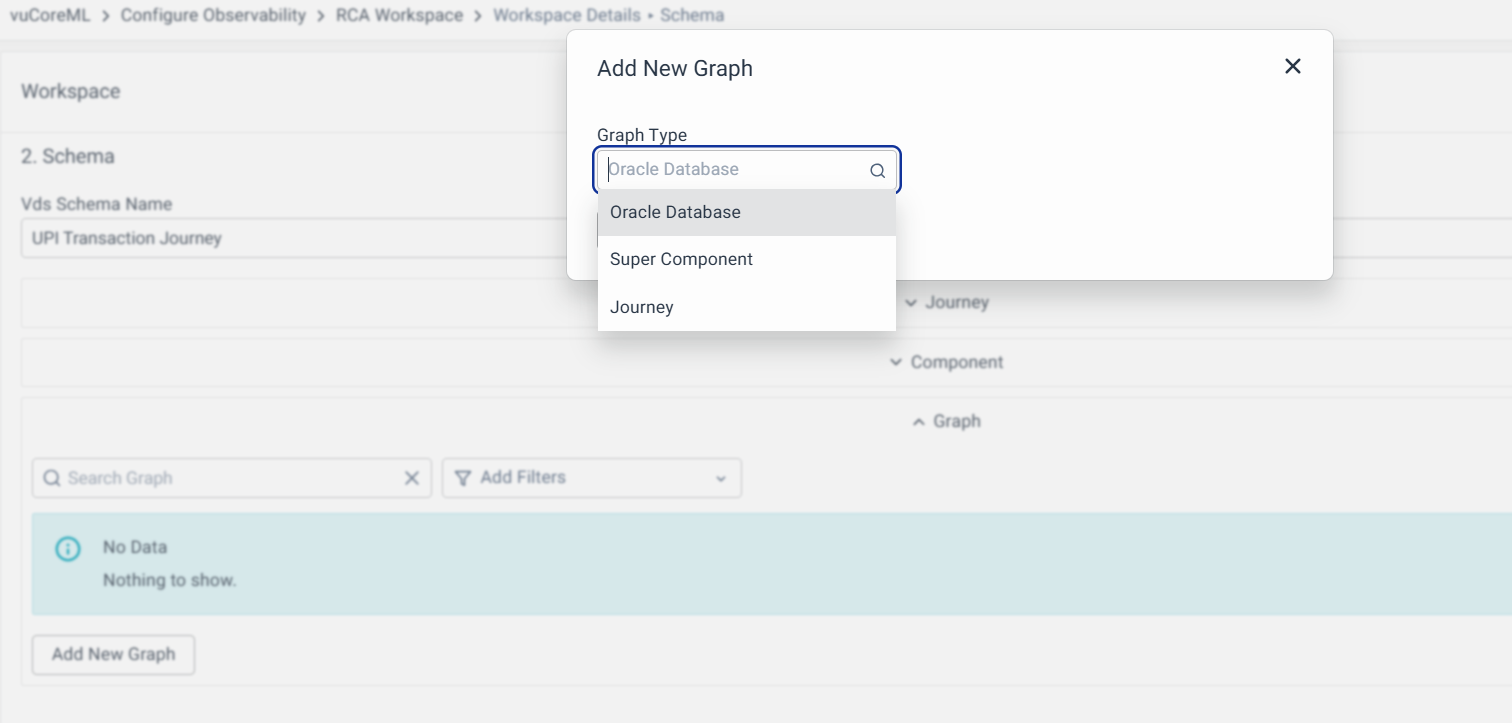Go to vuCoreML breadcrumb

[x=50, y=15]
